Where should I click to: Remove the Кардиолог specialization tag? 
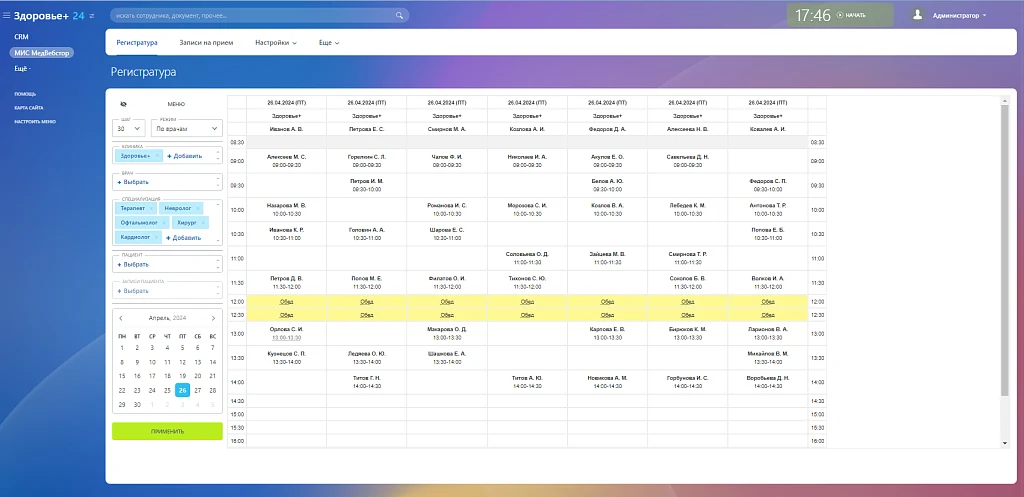click(157, 237)
